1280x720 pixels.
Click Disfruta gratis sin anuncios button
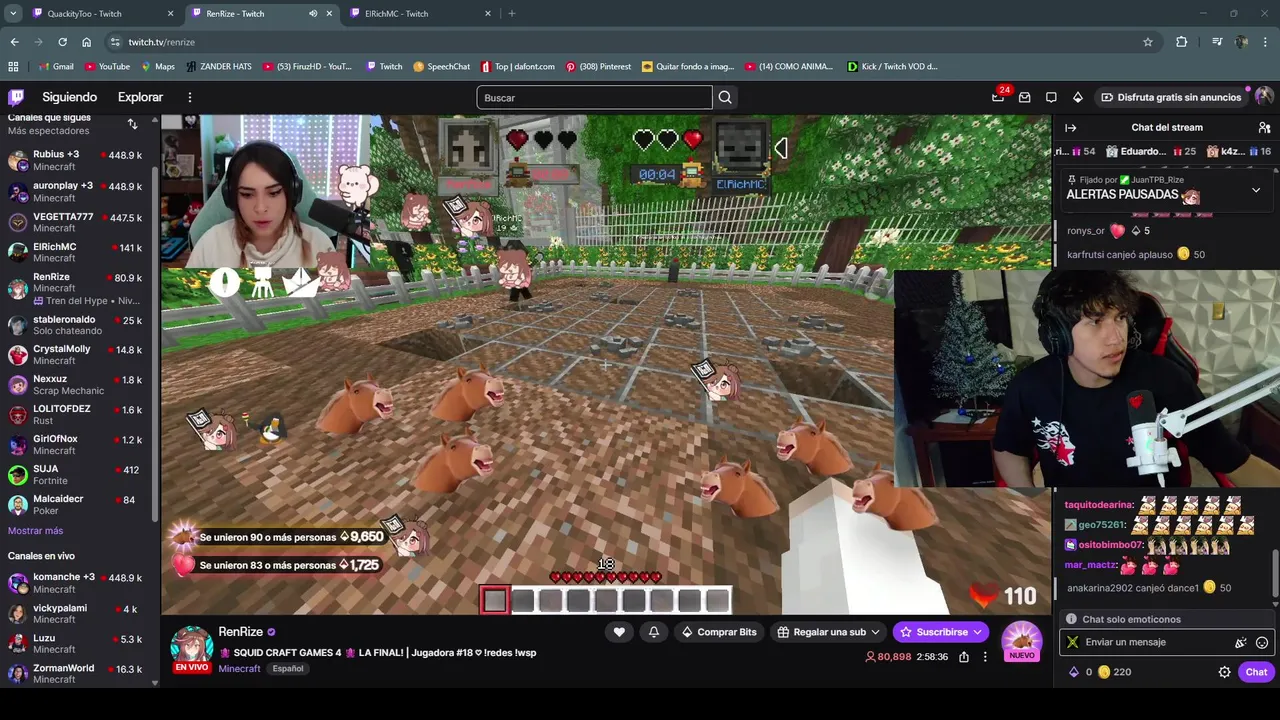[1171, 97]
